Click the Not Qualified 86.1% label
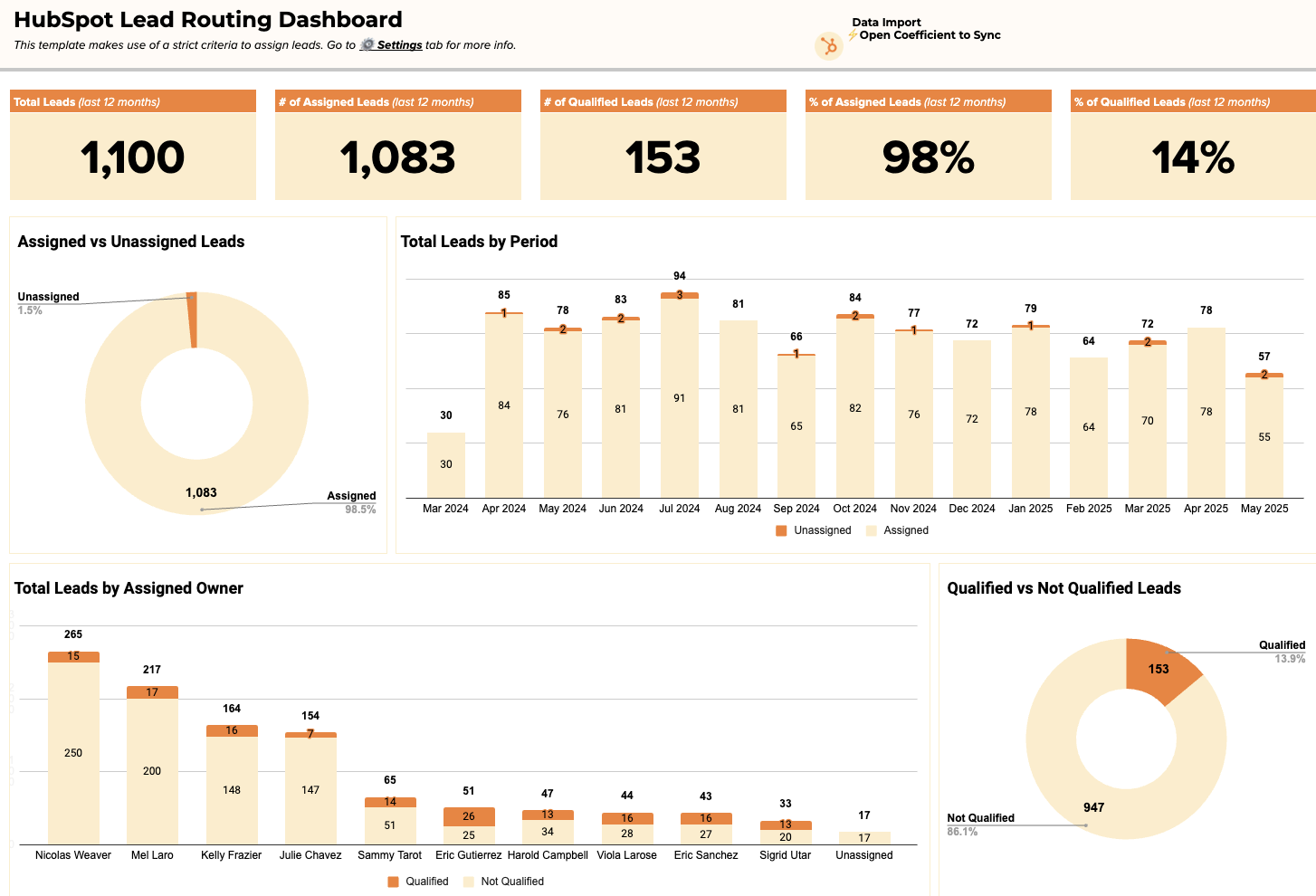Screen dimensions: 1316x896 980,825
